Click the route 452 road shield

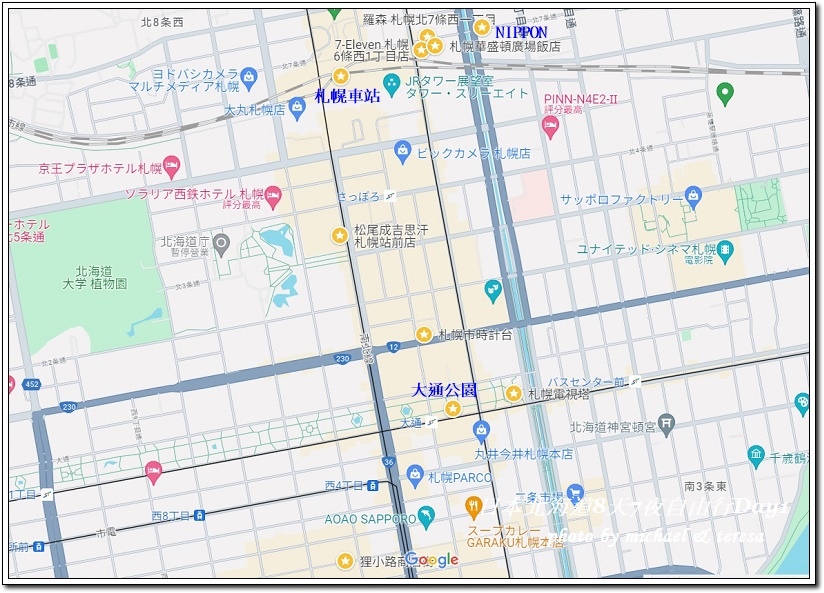point(32,384)
